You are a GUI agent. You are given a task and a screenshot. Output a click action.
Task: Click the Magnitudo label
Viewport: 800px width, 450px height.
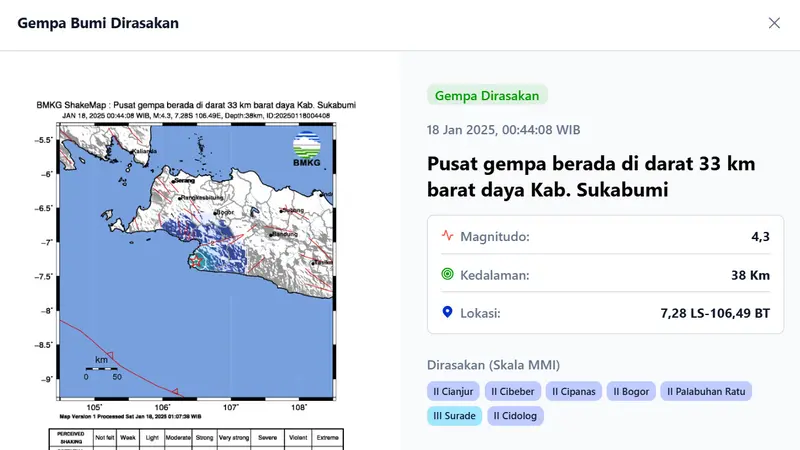[494, 236]
